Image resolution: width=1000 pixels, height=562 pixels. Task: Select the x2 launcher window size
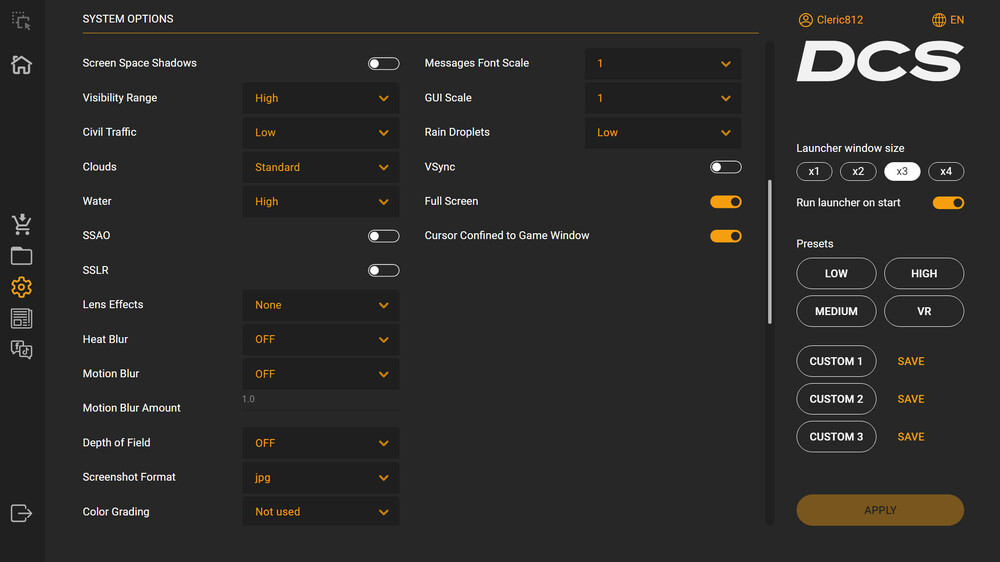click(x=858, y=171)
